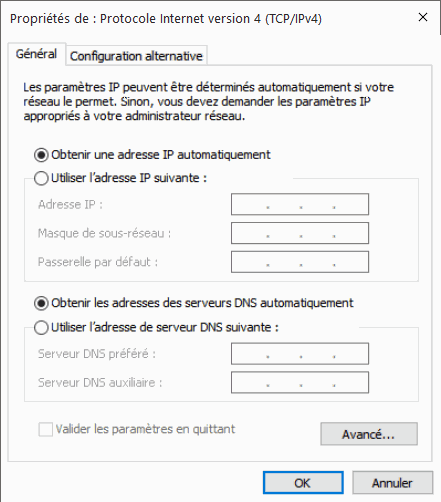Click the Adresse IP input field

pos(300,204)
